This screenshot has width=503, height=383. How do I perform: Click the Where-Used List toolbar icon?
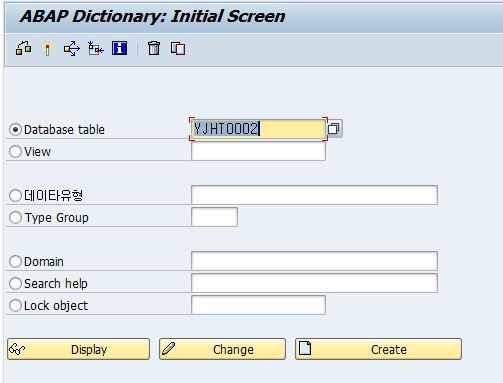(x=72, y=49)
